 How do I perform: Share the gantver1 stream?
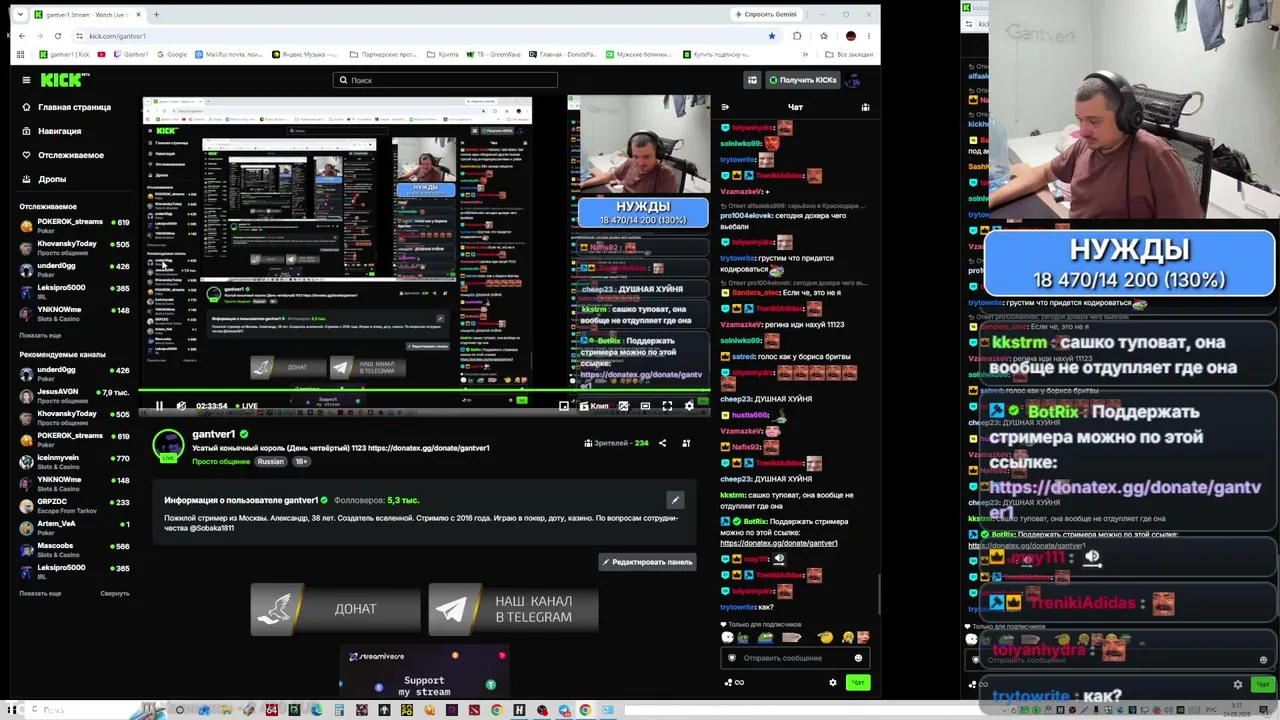(662, 443)
